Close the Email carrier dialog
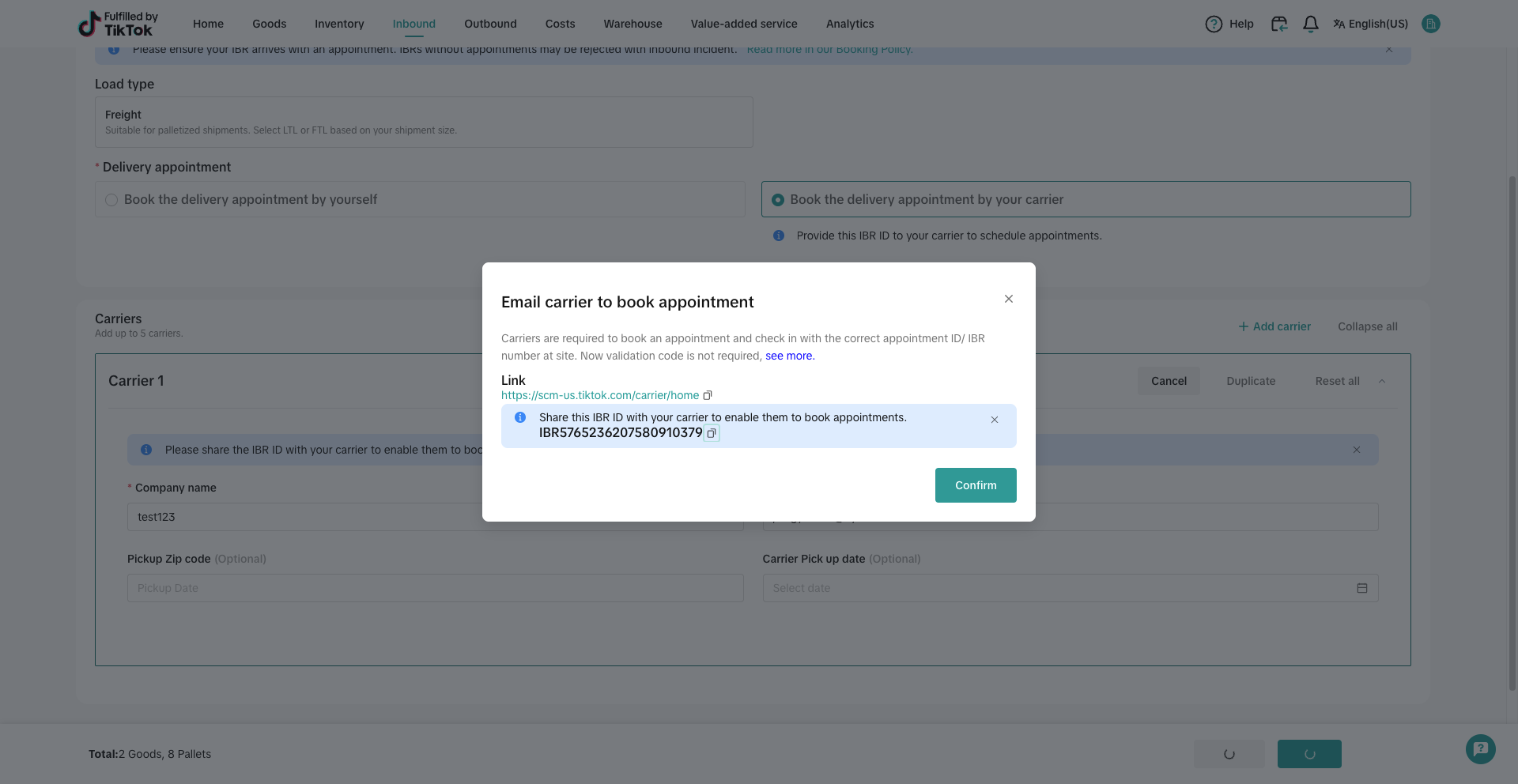Screen dimensions: 1518x784 point(1008,299)
